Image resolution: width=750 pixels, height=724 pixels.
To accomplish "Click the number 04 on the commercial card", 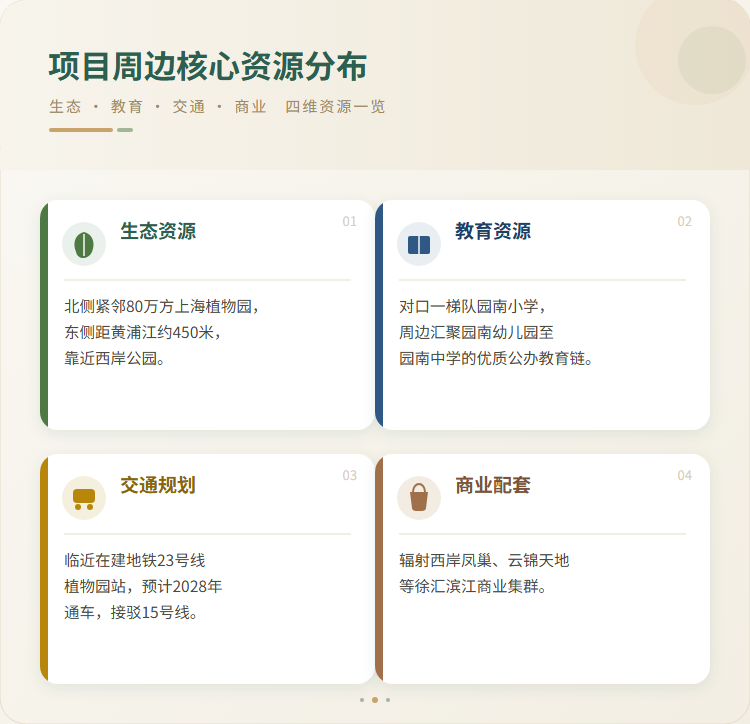I will coord(684,475).
